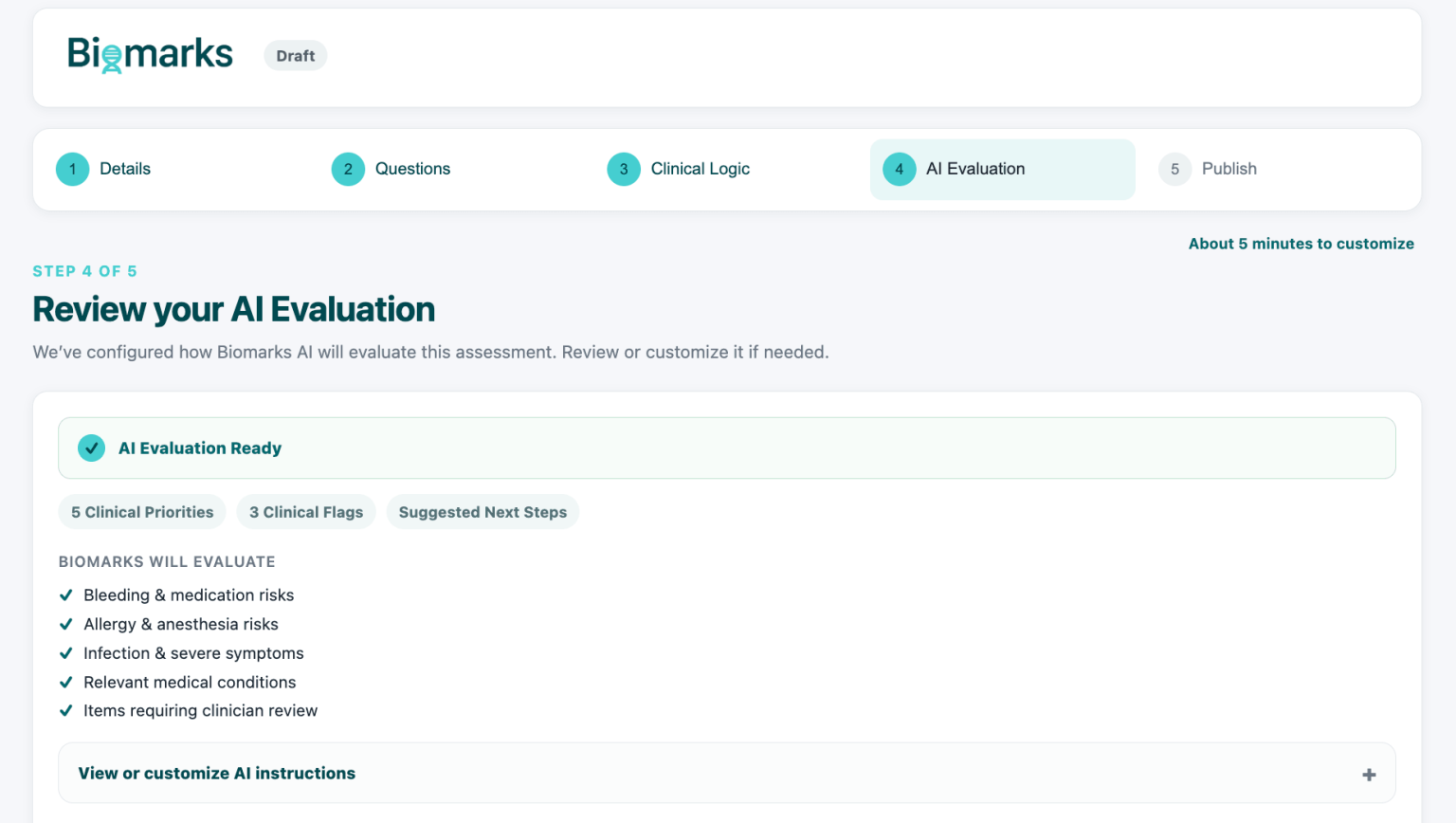Viewport: 1456px width, 823px height.
Task: Click the Bleeding & medication risks item
Action: click(189, 595)
